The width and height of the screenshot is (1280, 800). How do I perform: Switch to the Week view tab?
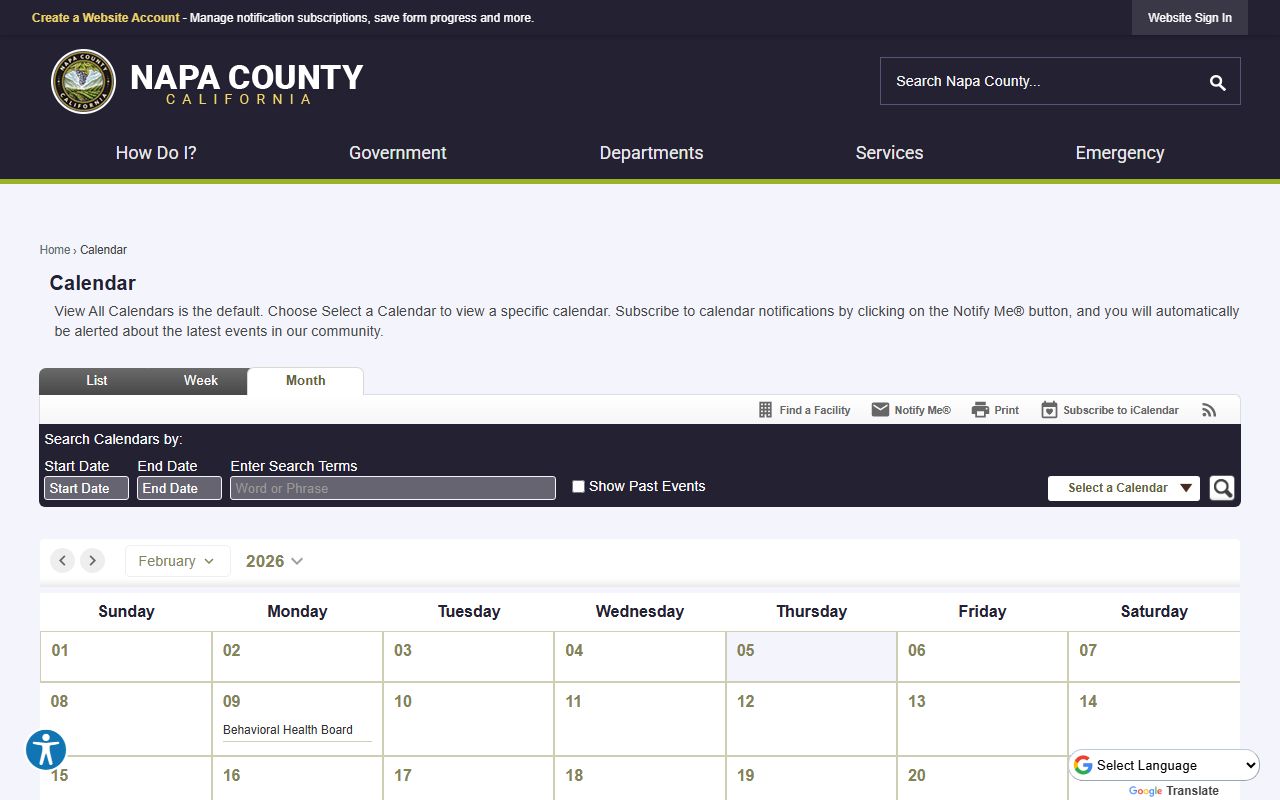201,381
